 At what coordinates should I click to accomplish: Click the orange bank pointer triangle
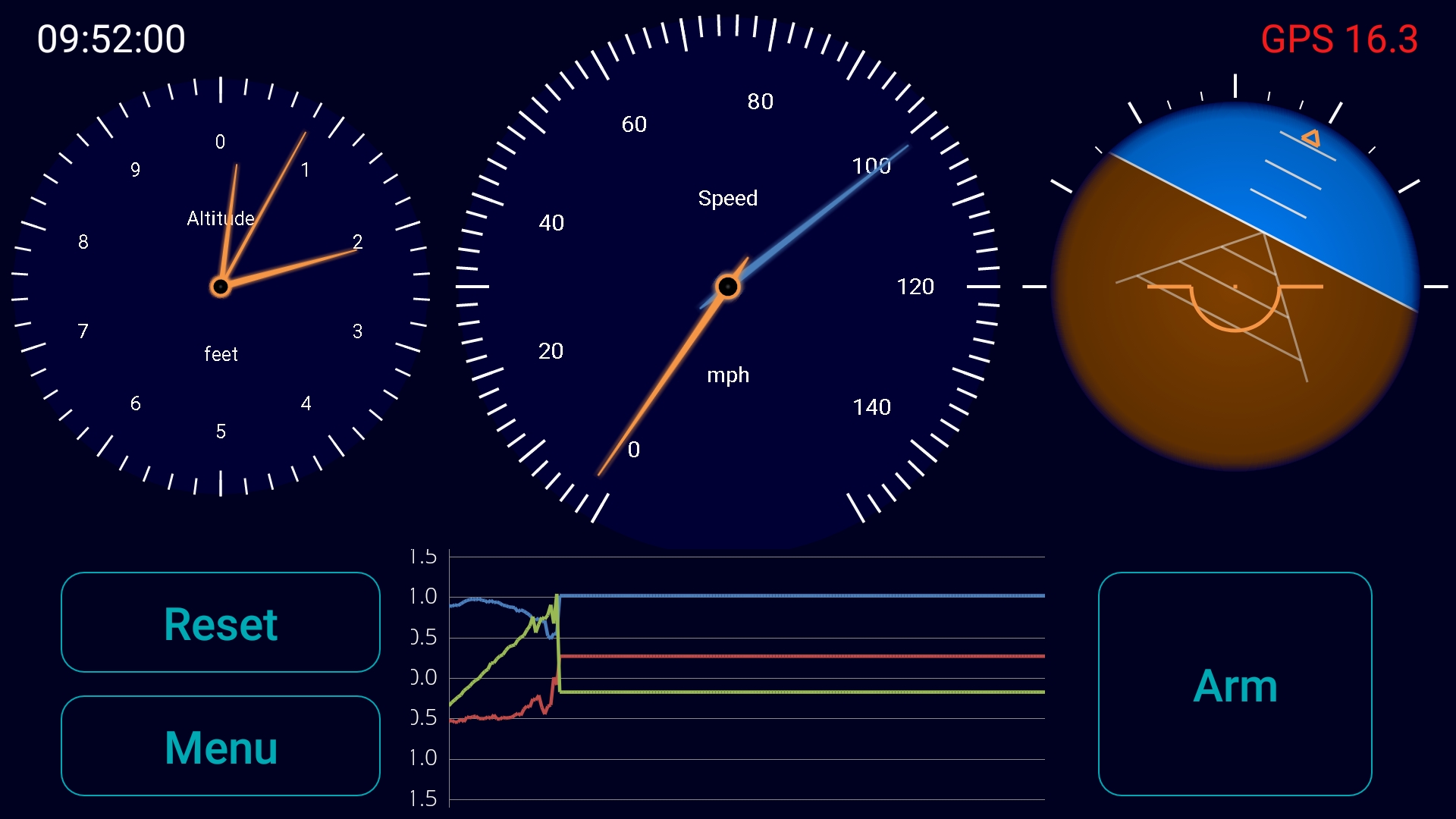click(x=1311, y=138)
